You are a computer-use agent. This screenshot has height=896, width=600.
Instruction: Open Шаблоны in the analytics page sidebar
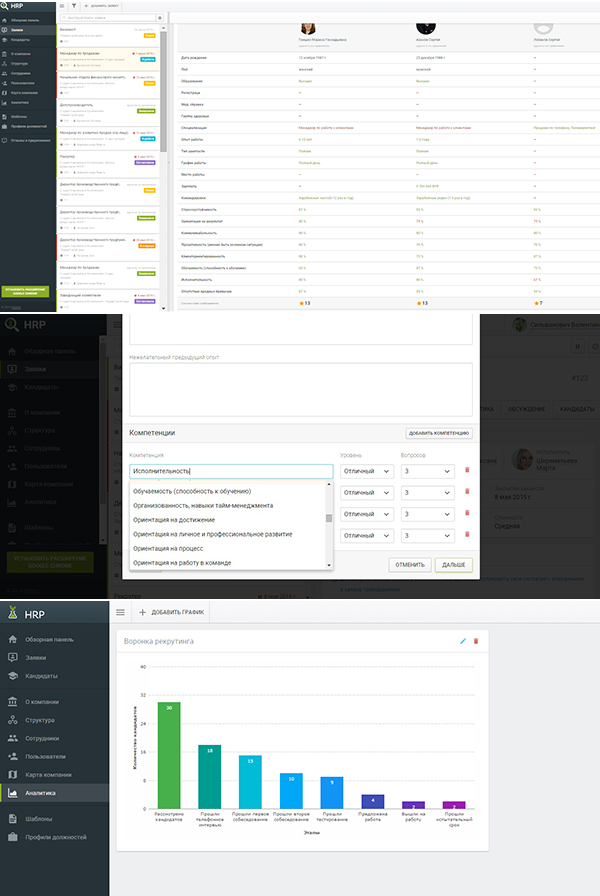coord(38,817)
